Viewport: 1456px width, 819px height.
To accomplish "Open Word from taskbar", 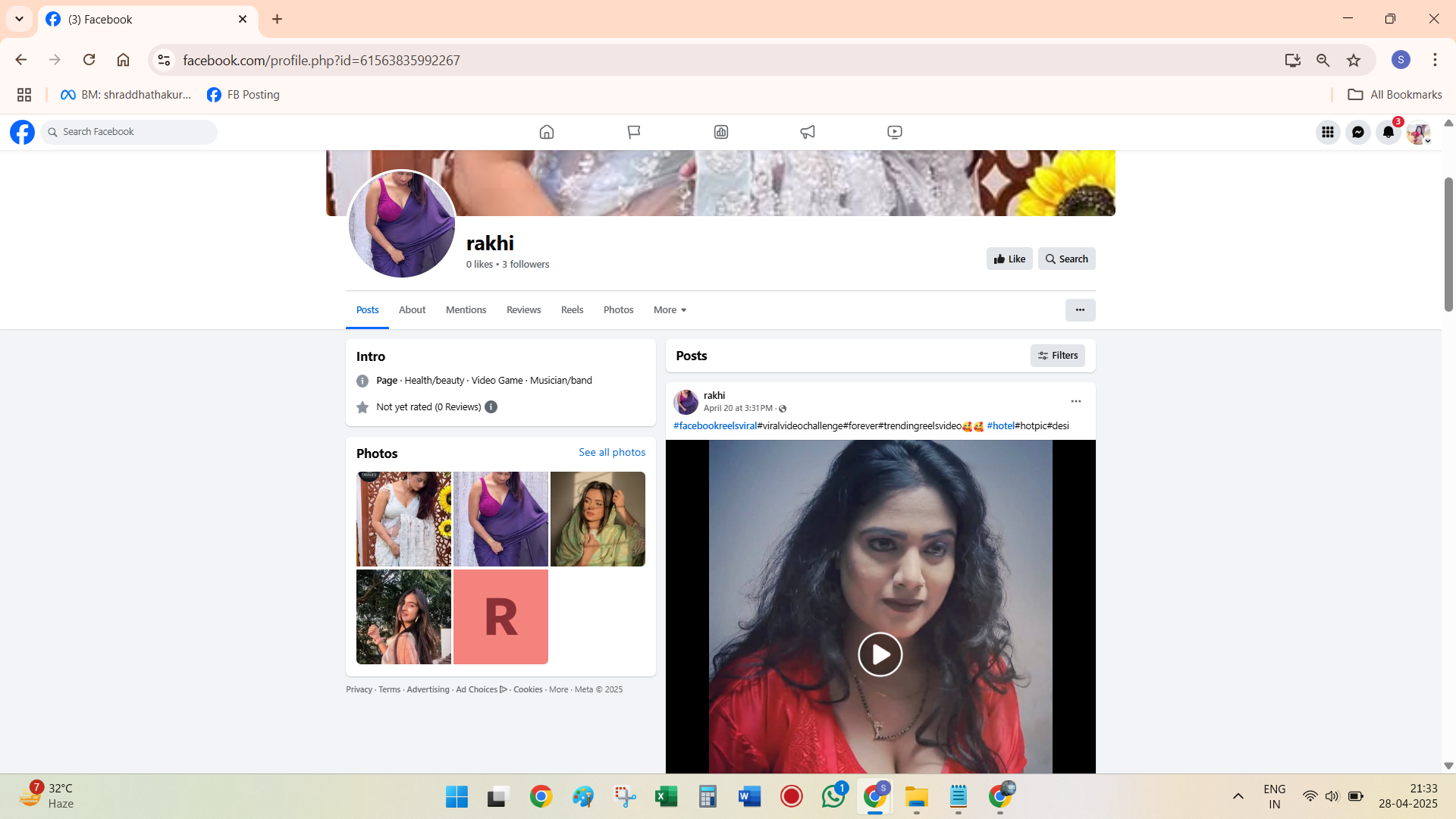I will pos(749,796).
